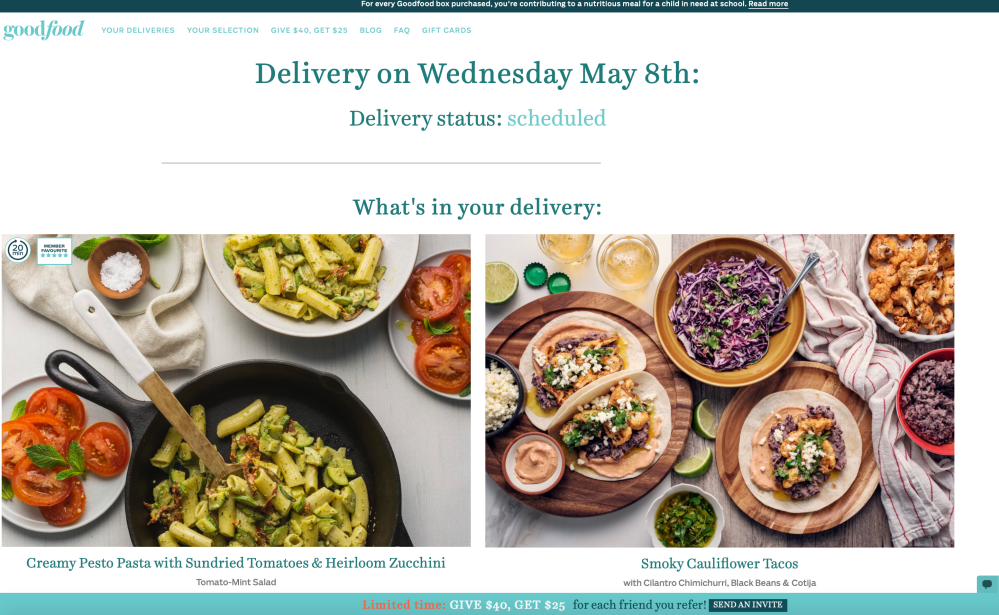The height and width of the screenshot is (615, 999).
Task: Click Smoky Cauliflower Tacos title
Action: click(719, 563)
